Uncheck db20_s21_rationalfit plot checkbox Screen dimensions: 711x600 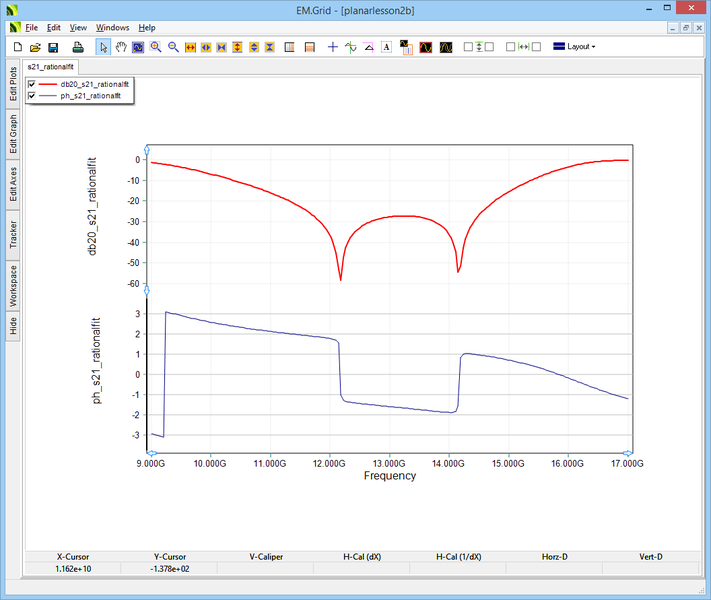tap(32, 84)
